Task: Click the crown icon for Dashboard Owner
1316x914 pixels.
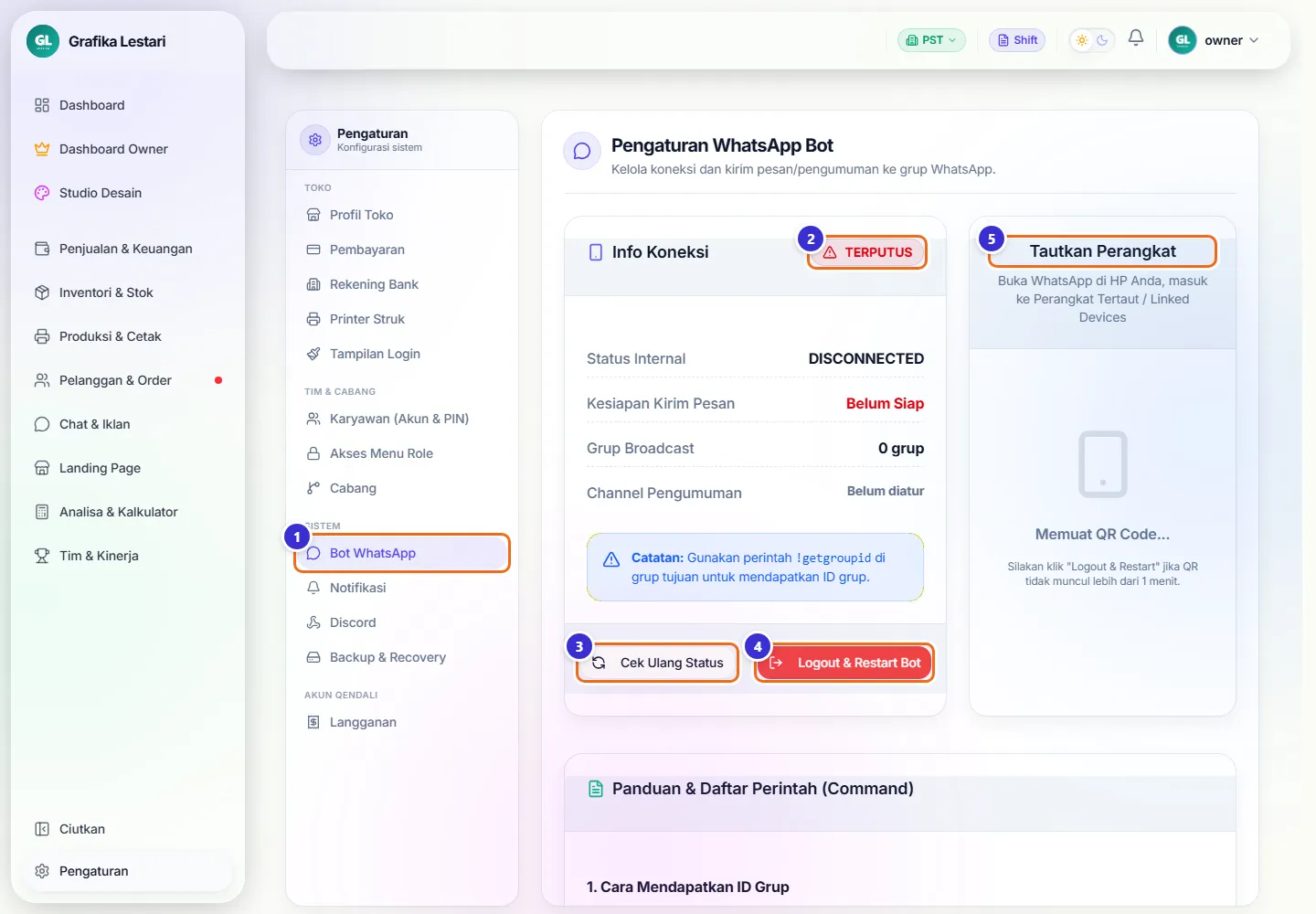Action: pyautogui.click(x=42, y=149)
